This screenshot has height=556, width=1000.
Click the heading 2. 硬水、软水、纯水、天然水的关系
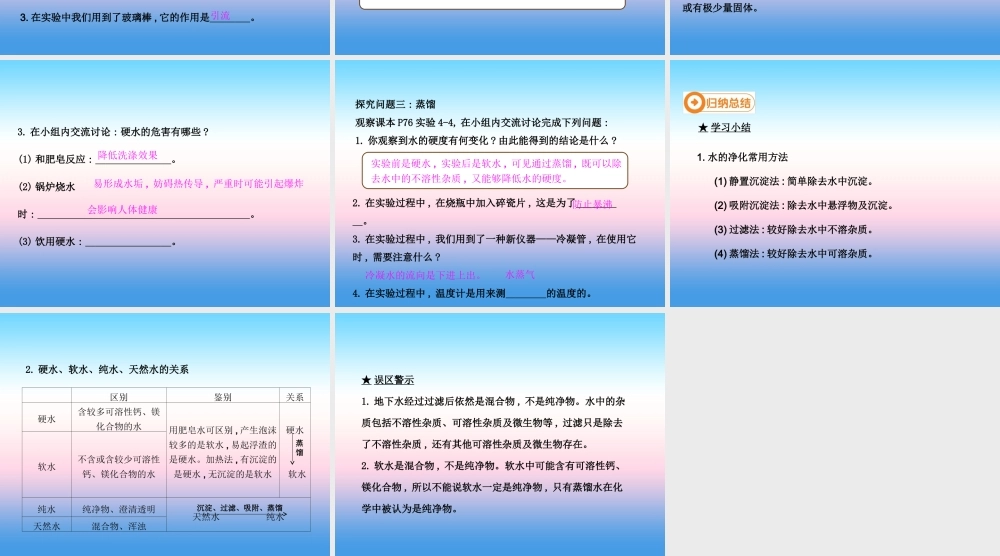click(x=107, y=369)
